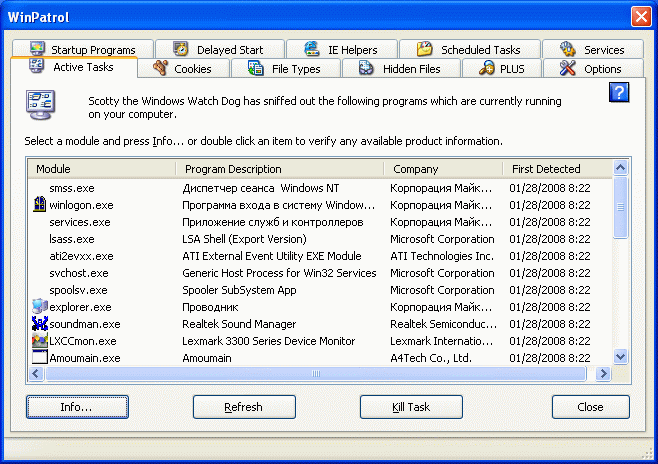The image size is (658, 464).
Task: Sort by First Detected column header
Action: [x=557, y=169]
